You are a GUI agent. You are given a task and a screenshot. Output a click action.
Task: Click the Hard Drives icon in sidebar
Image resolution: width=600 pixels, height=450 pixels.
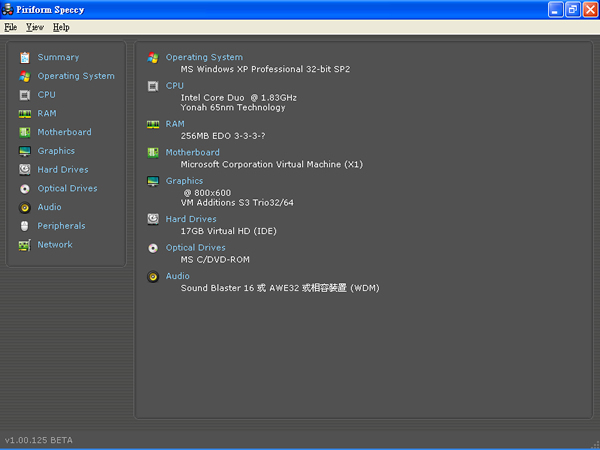coord(24,170)
